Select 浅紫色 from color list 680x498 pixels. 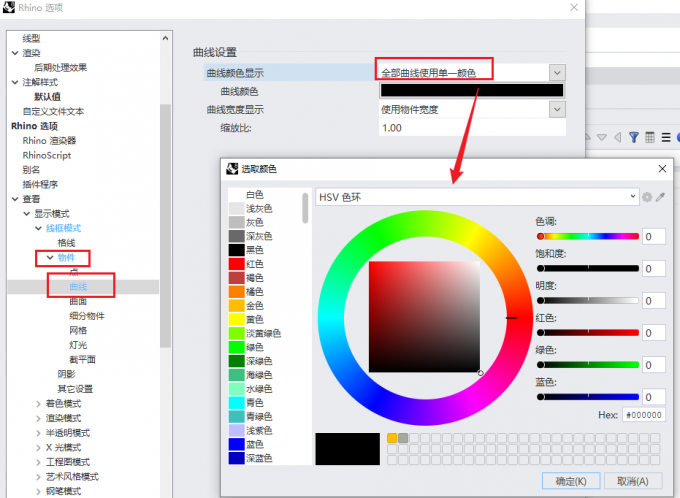[x=259, y=430]
